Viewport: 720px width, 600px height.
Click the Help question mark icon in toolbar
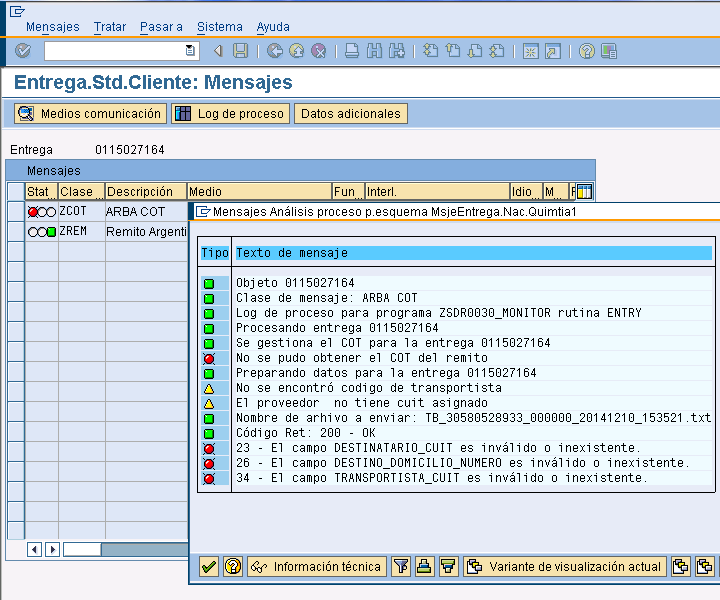(586, 50)
